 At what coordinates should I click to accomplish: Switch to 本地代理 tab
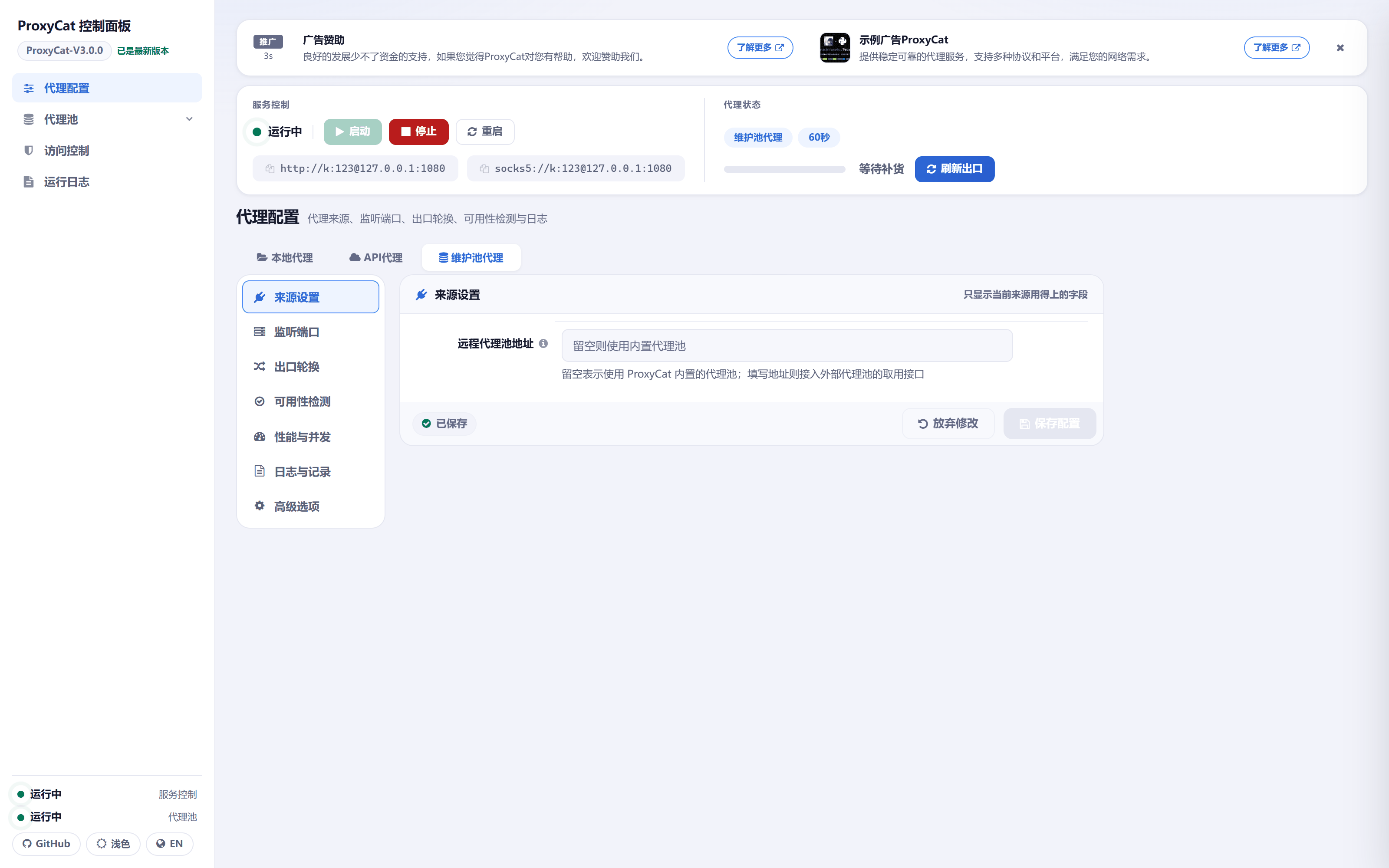pyautogui.click(x=285, y=258)
